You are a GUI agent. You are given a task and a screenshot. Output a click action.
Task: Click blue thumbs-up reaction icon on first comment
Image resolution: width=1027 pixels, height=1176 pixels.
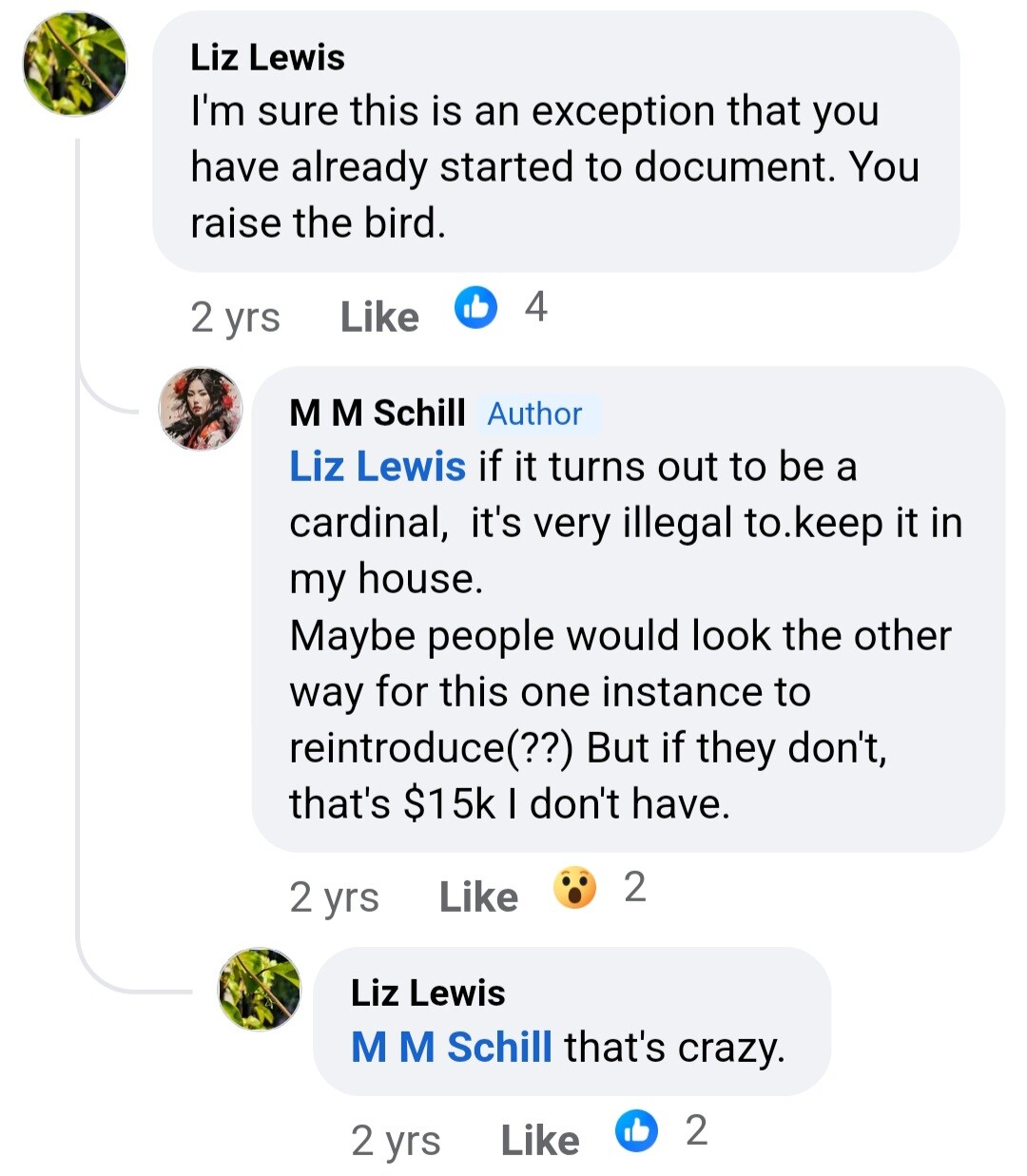pos(475,308)
